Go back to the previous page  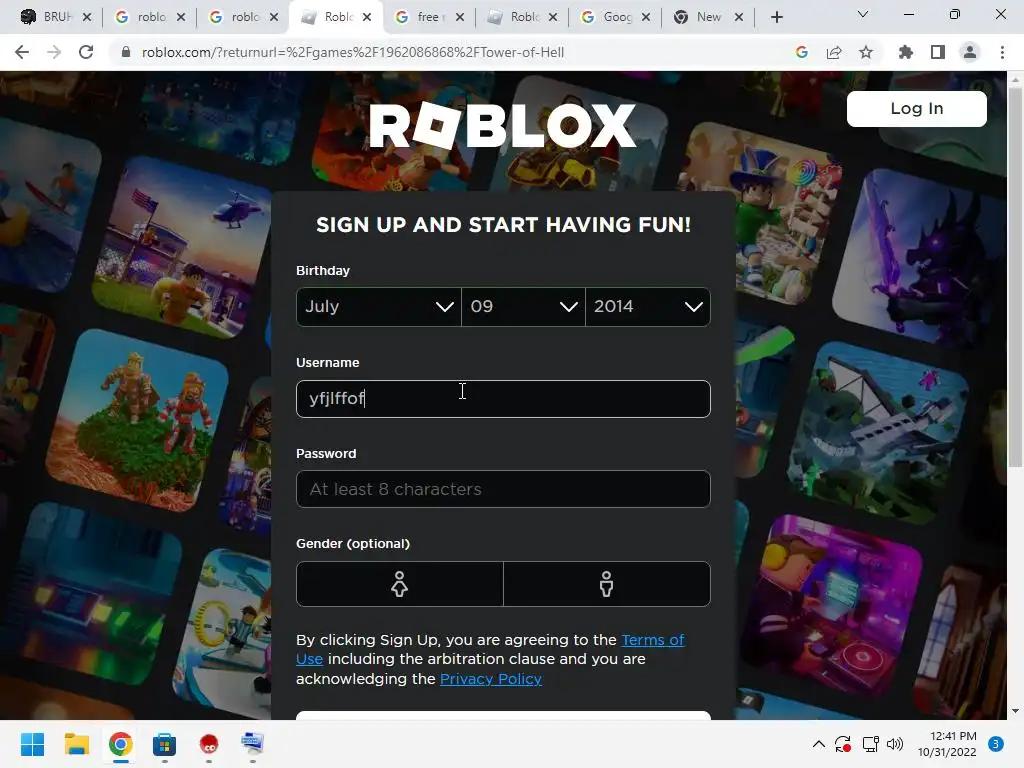[22, 52]
